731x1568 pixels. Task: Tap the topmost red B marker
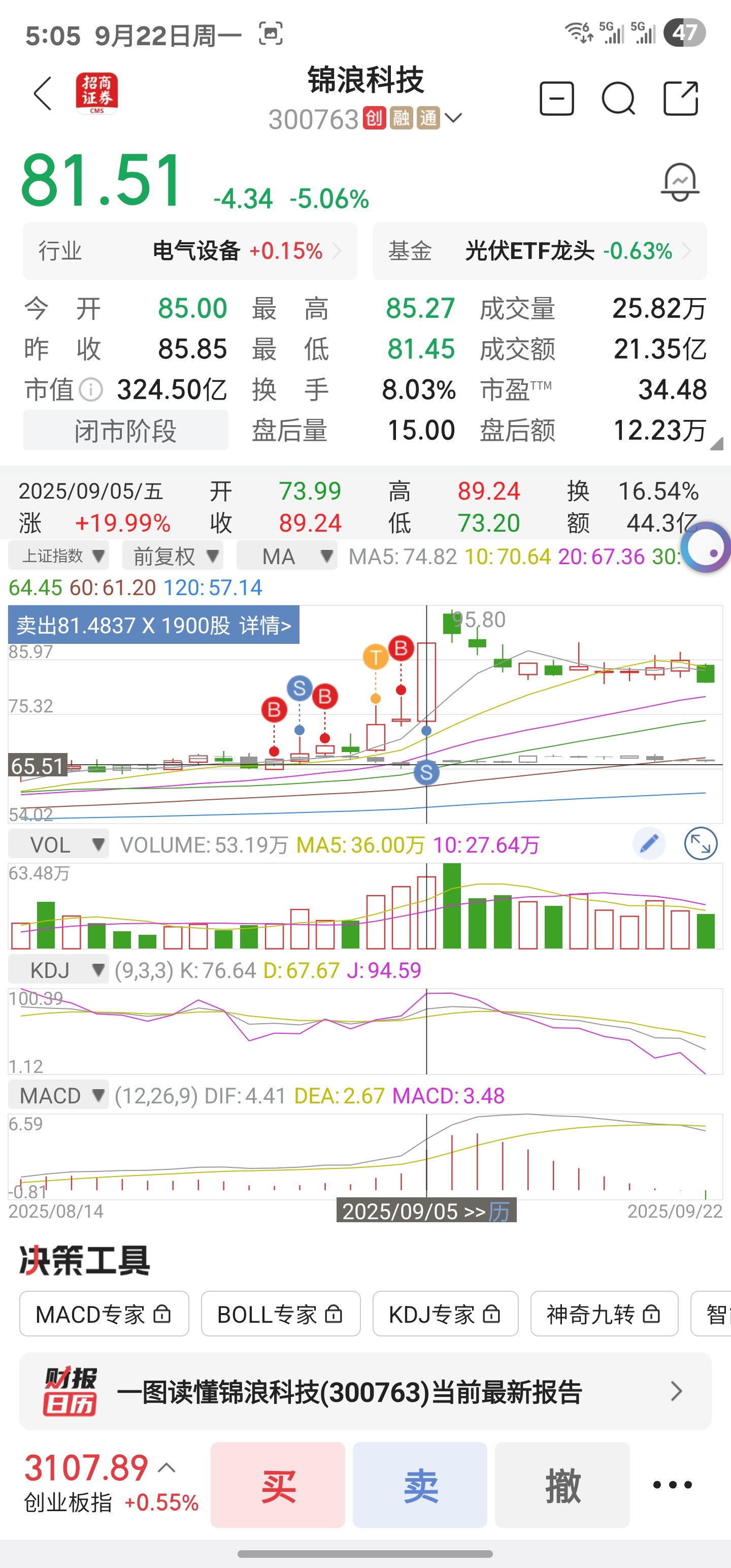coord(401,648)
